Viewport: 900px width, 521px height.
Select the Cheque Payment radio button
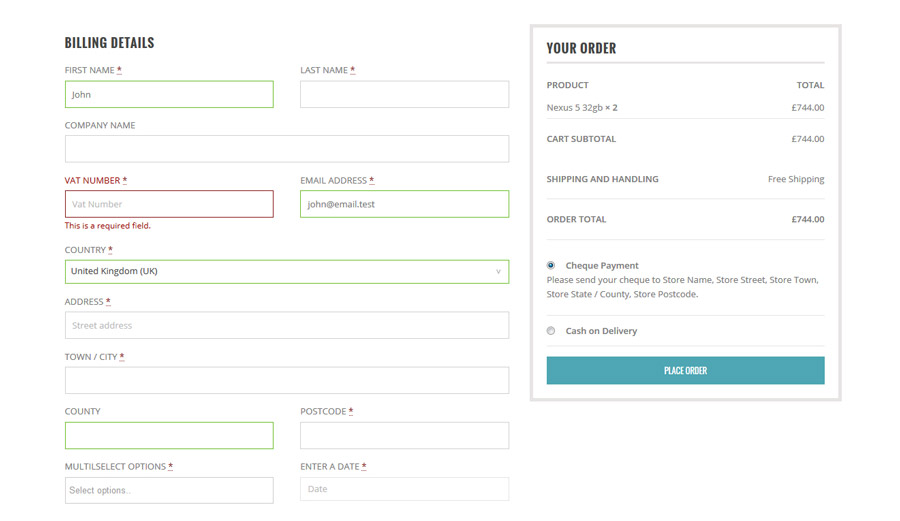pos(551,266)
